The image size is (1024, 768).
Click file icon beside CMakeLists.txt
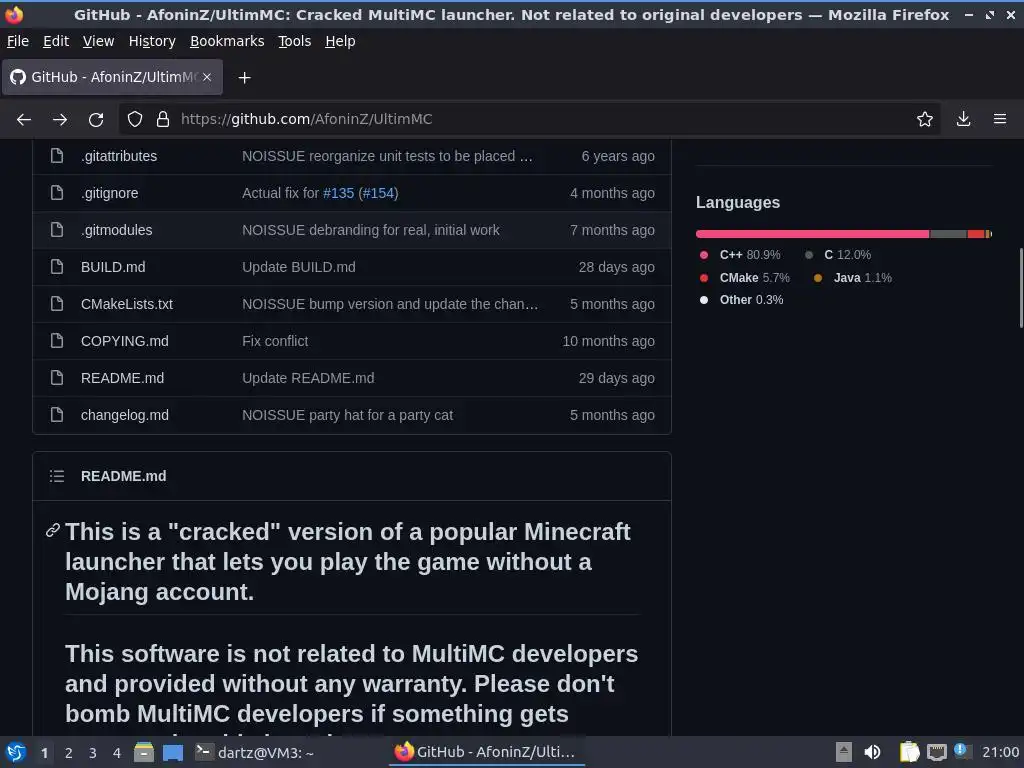[x=57, y=304]
